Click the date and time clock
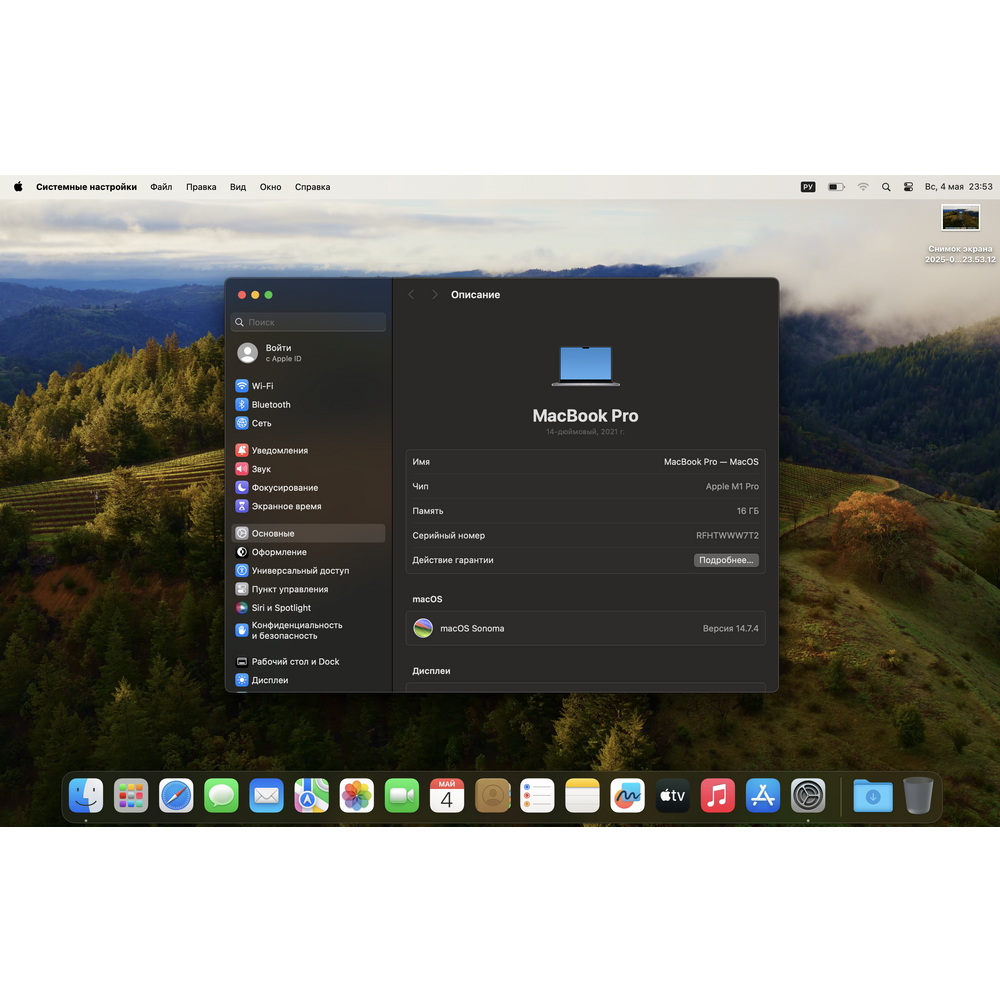 coord(959,187)
